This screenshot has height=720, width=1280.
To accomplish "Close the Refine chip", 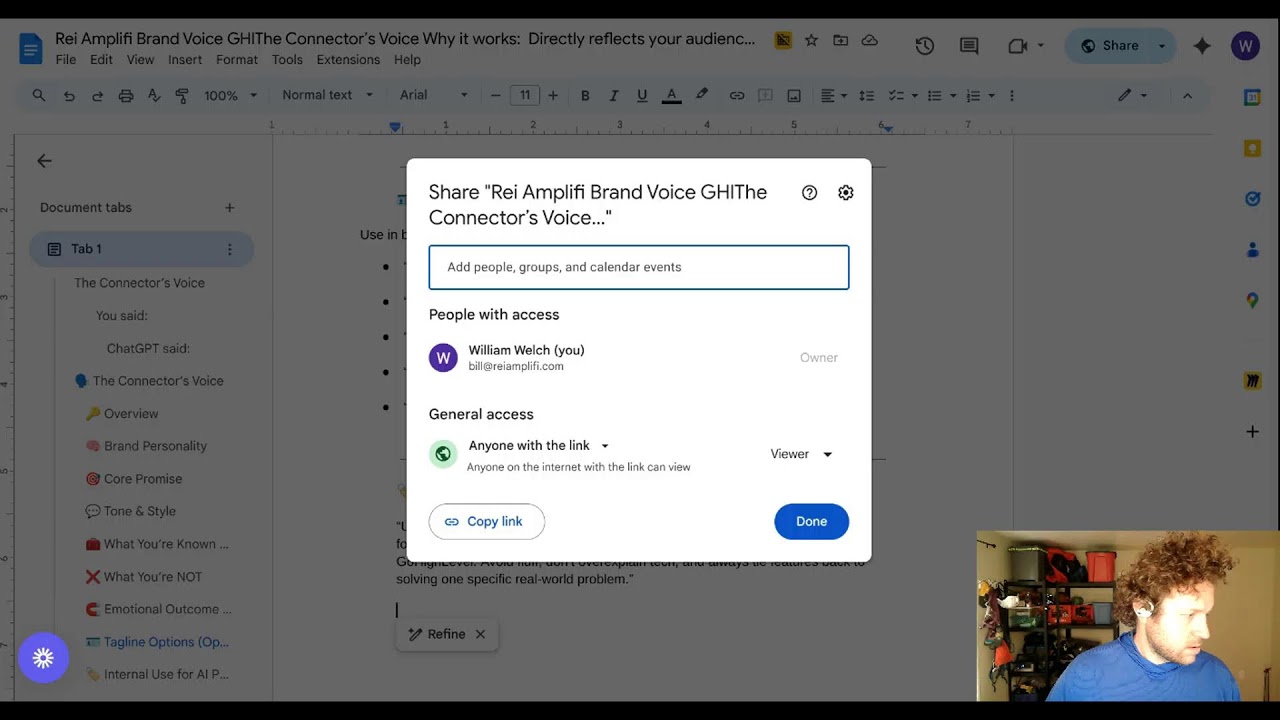I will tap(480, 634).
